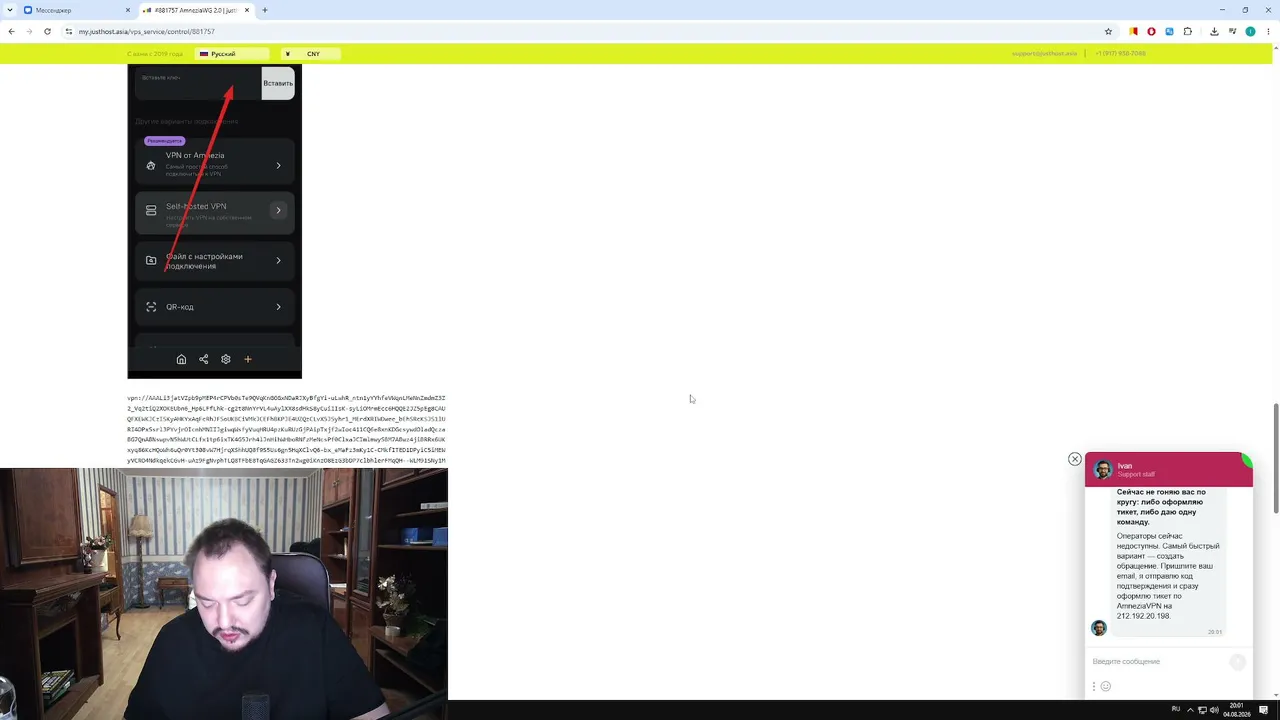Click the share icon in app screenshot

203,359
